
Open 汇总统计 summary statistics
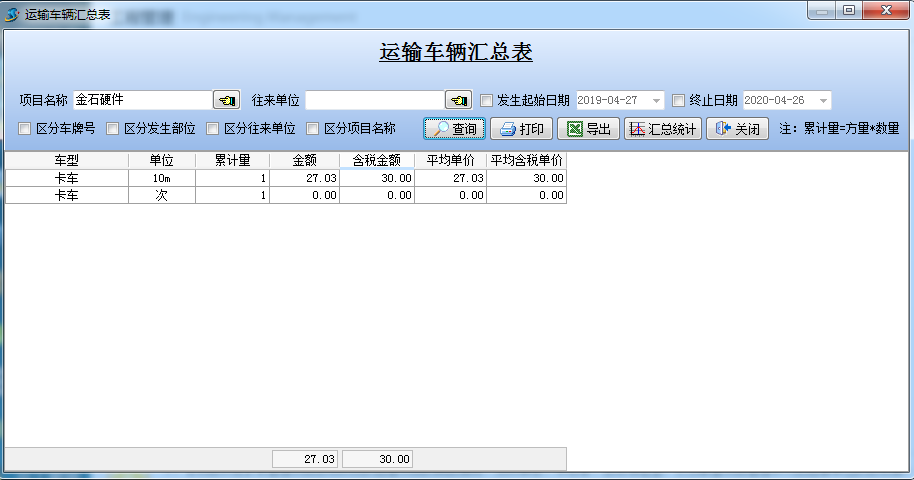coord(663,129)
